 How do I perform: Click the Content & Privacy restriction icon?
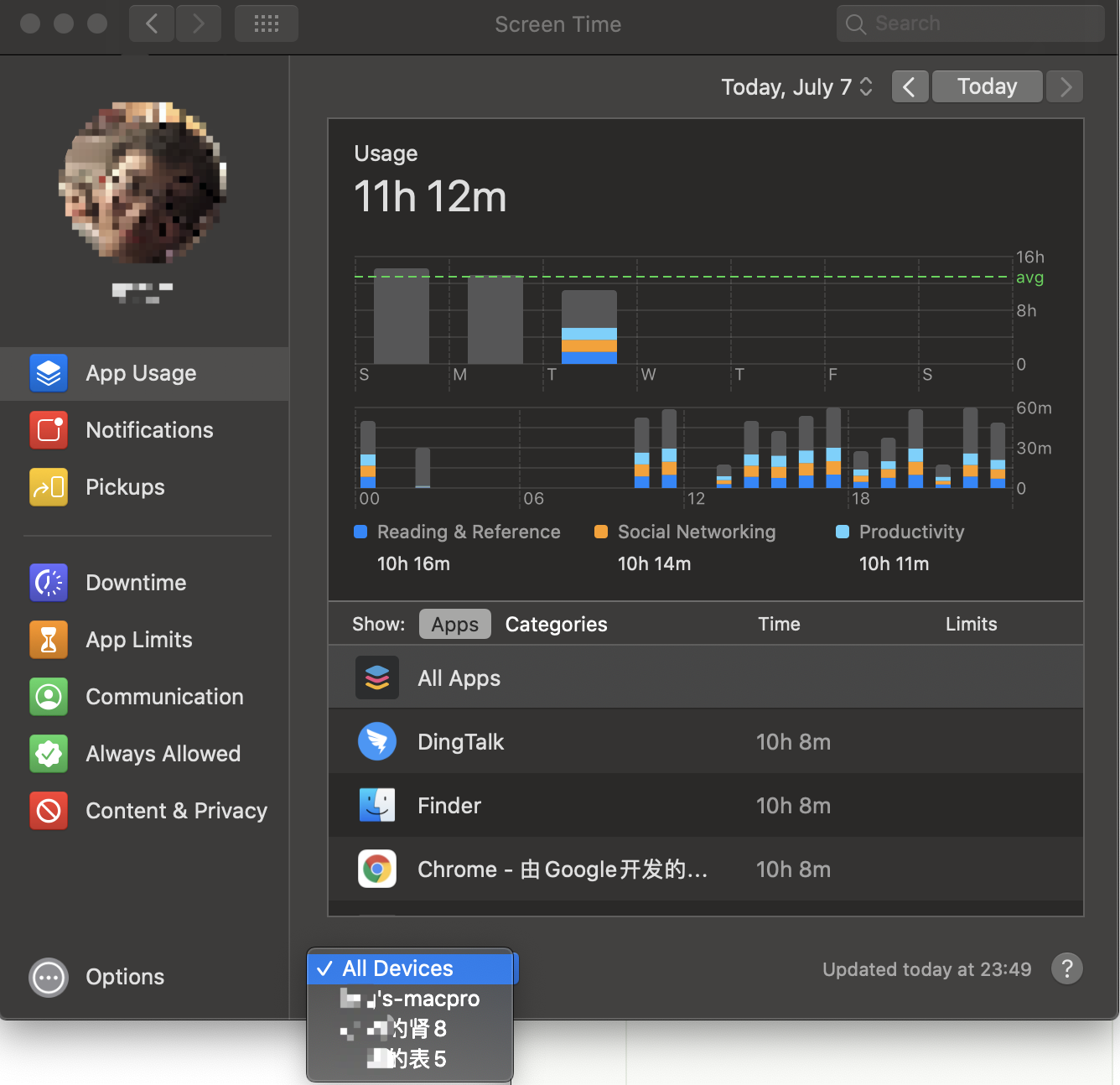(x=49, y=811)
